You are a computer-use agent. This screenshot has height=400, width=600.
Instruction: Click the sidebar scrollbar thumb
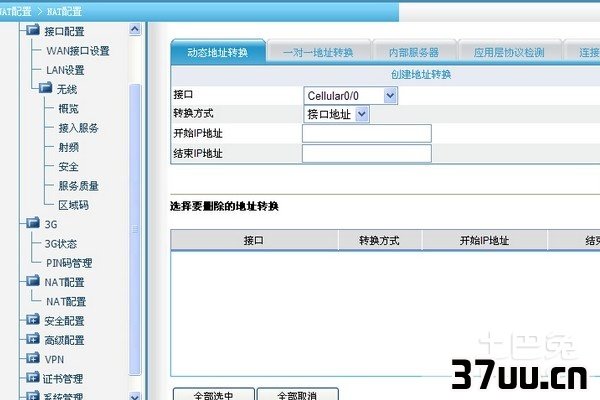tap(135, 229)
